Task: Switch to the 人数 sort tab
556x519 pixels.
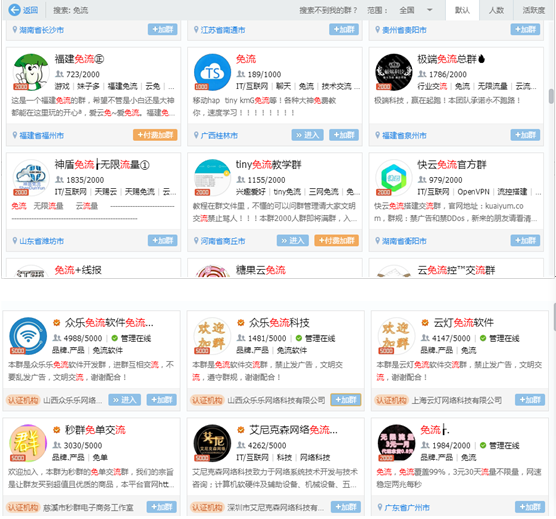Action: point(496,10)
